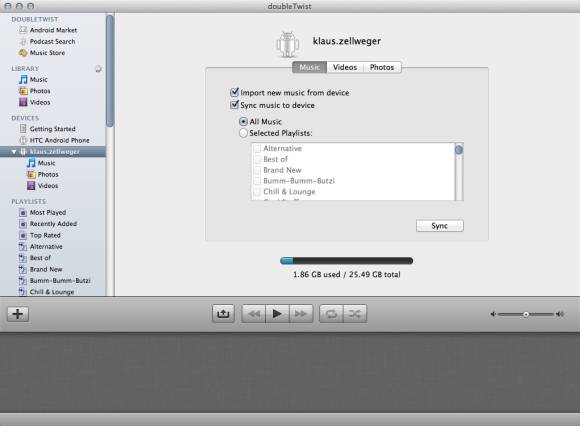This screenshot has width=580, height=426.
Task: Click the playlist list scrollbar thumb
Action: (x=459, y=150)
